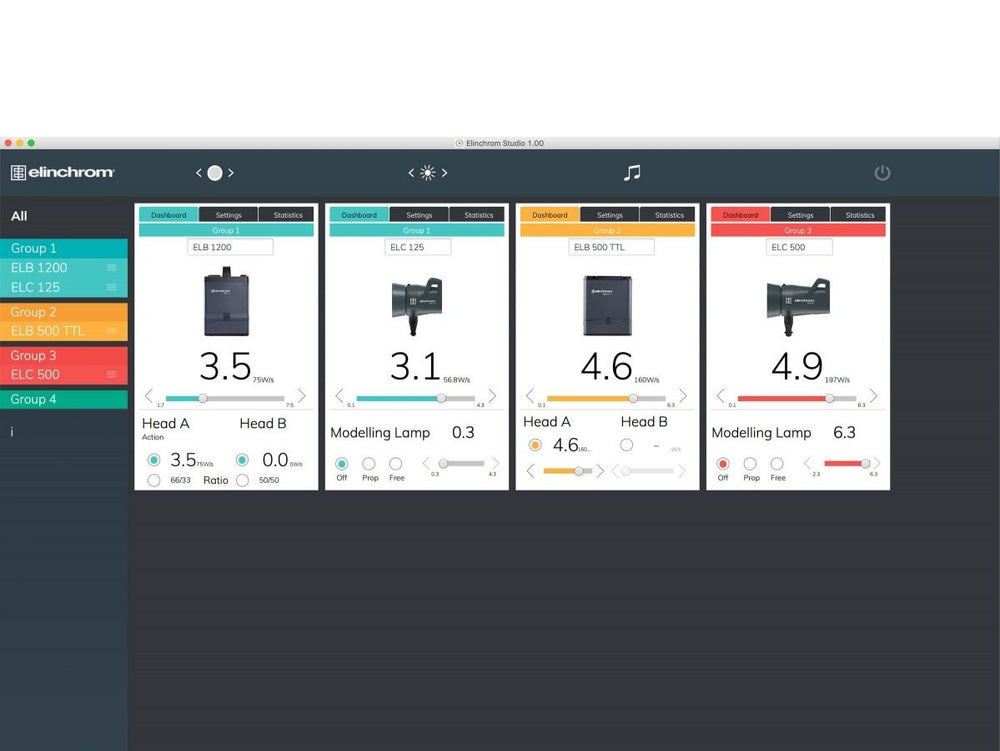Screen dimensions: 1000x751
Task: Click the drag handle beside ELC 500
Action: [x=112, y=374]
